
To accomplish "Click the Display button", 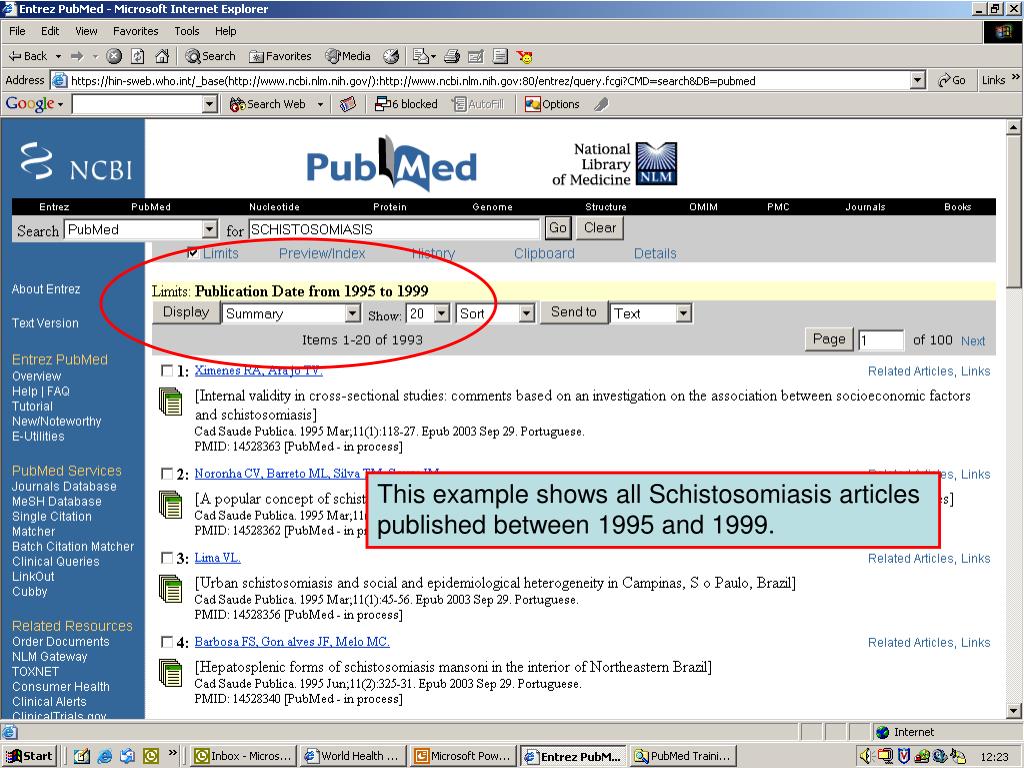I will point(185,312).
